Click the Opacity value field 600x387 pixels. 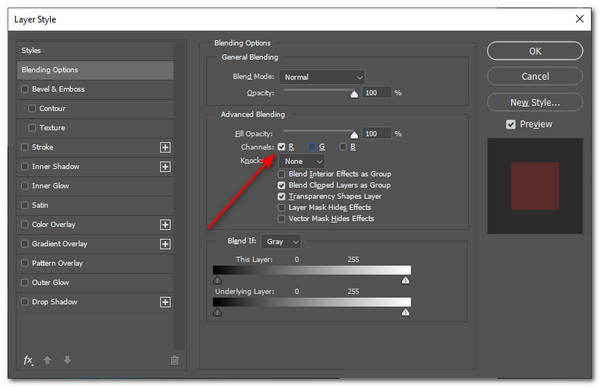tap(377, 93)
